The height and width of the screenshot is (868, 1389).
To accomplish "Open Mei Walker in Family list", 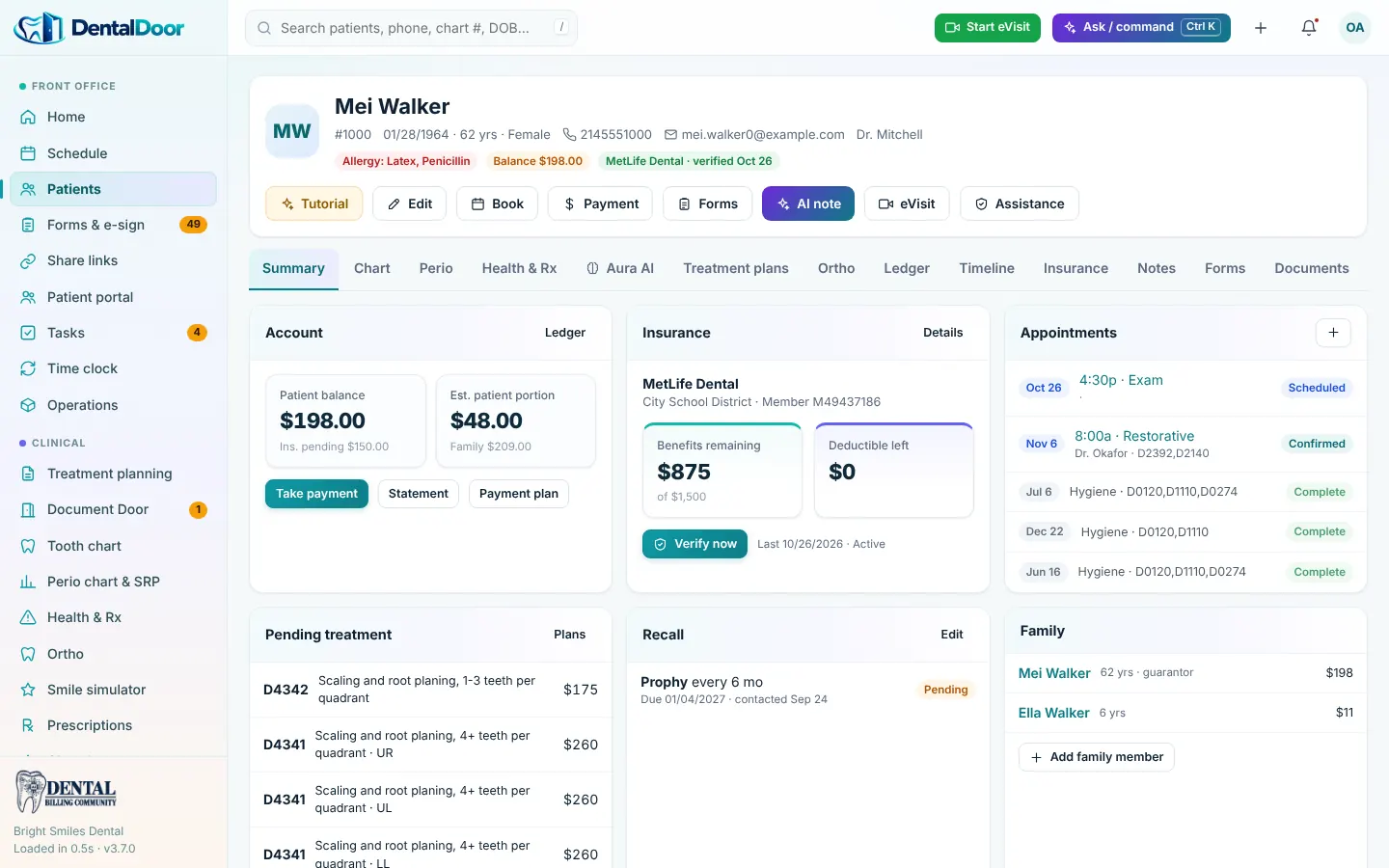I will 1185,673.
